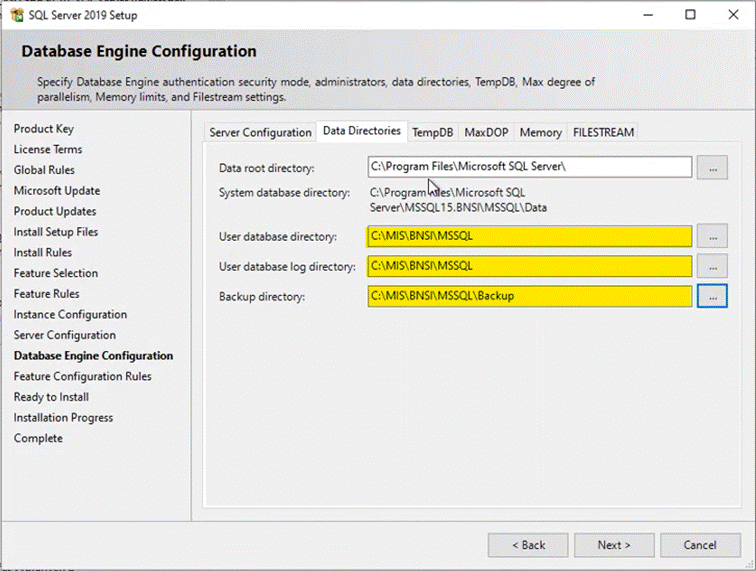
Task: Click the System database directory path text
Action: click(x=458, y=200)
